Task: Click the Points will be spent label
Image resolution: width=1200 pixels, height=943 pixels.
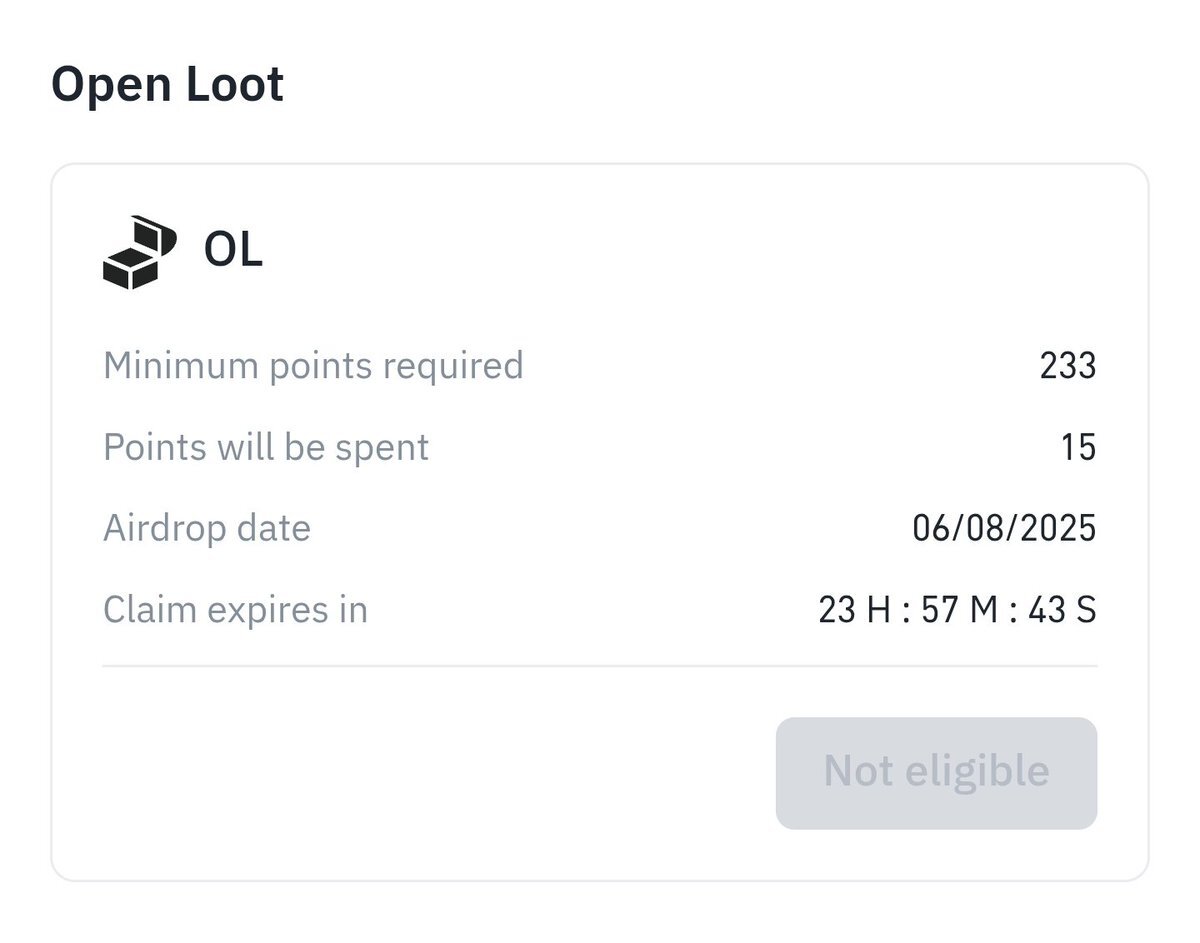Action: coord(266,447)
